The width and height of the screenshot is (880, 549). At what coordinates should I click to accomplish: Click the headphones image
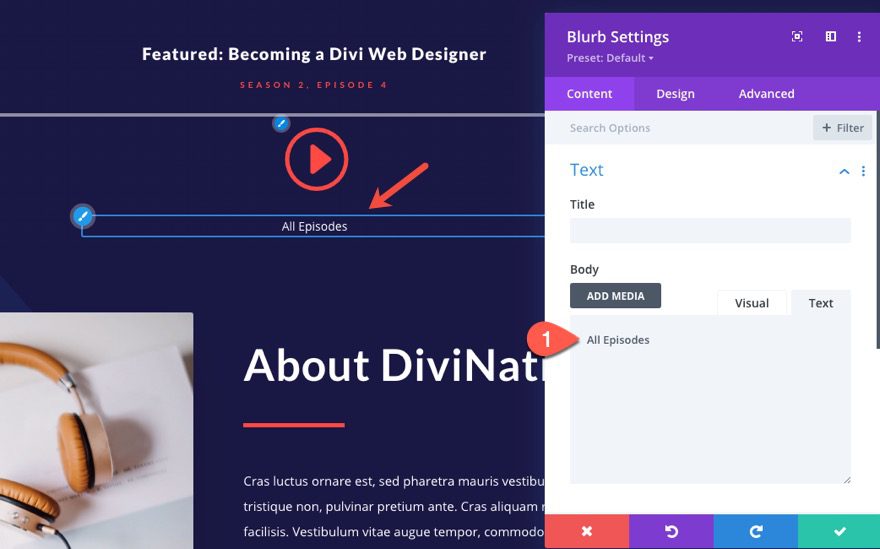coord(97,431)
